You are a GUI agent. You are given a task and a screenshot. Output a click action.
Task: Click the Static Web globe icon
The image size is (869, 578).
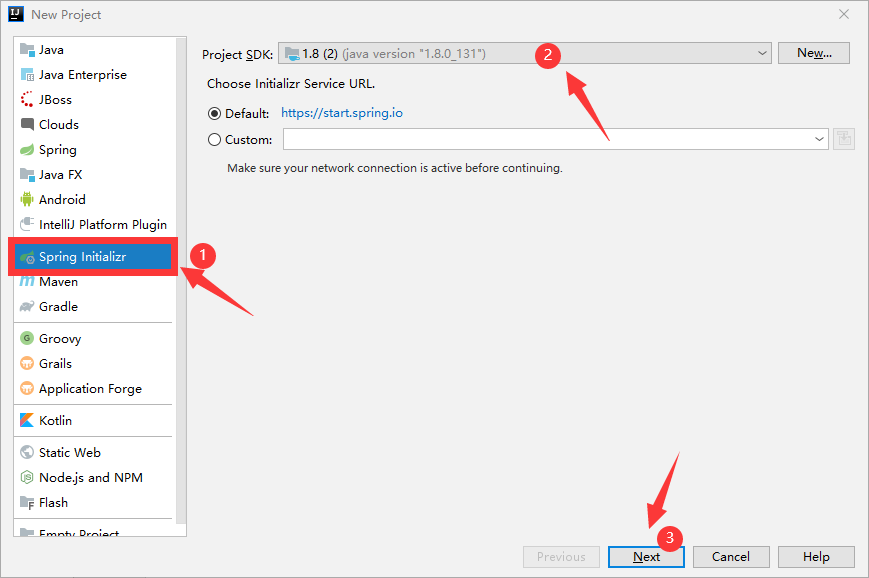[x=27, y=452]
